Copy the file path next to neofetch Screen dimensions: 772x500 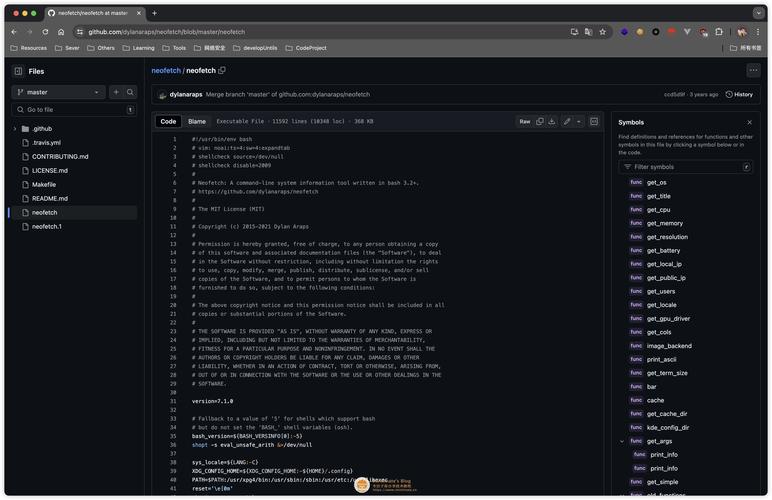click(x=222, y=71)
